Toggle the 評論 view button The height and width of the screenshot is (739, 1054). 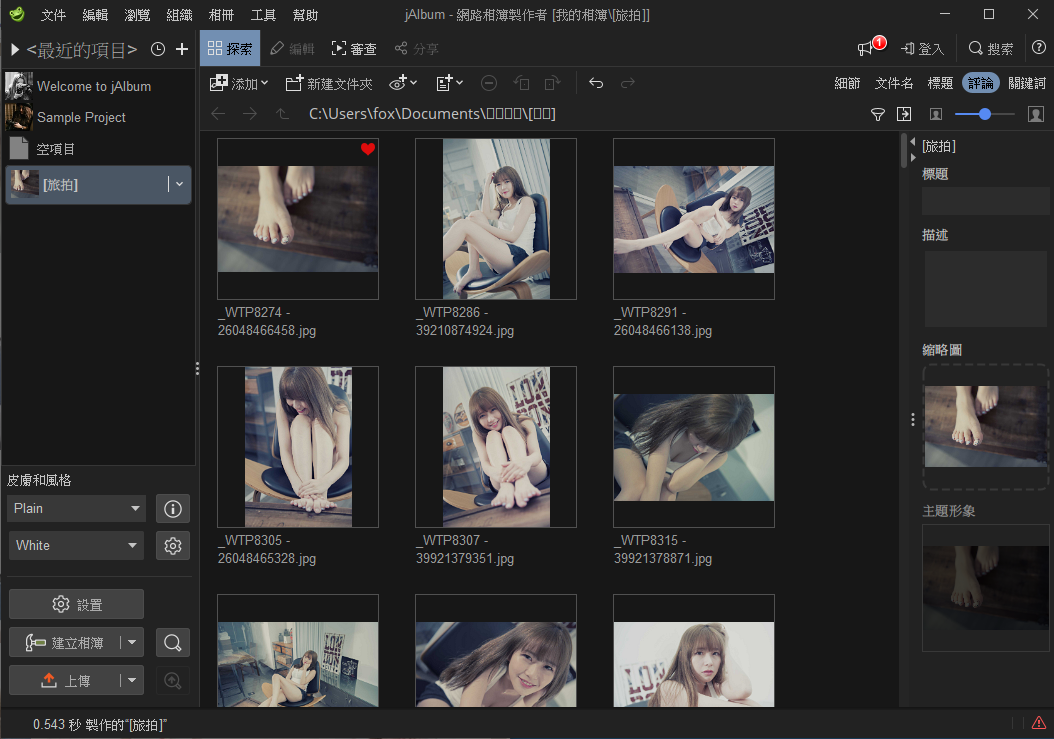[x=981, y=83]
